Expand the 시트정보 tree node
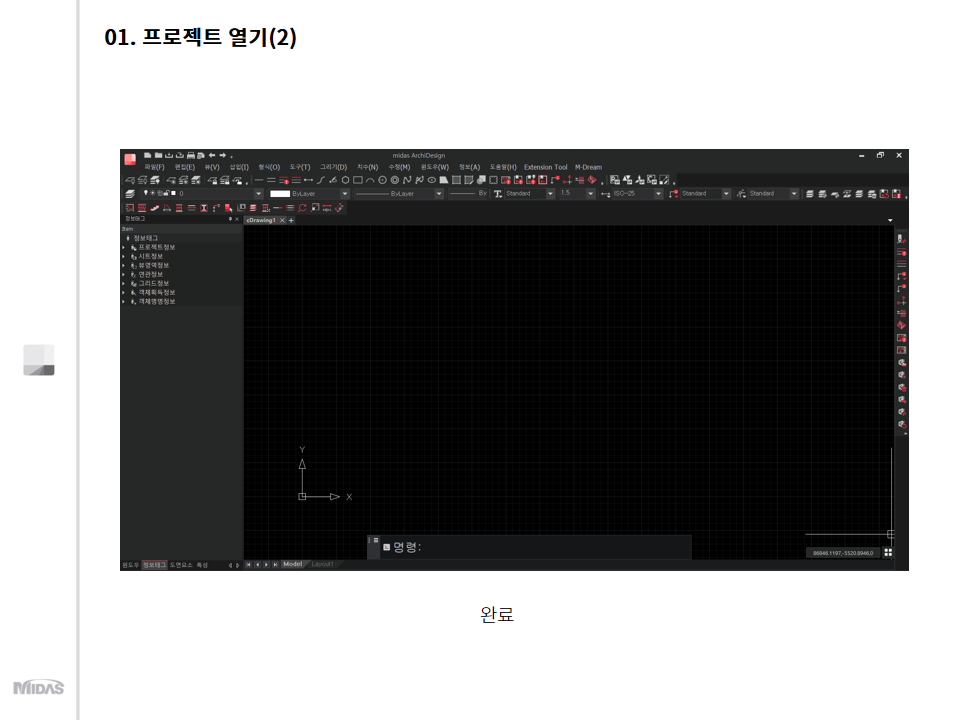This screenshot has height=720, width=960. (124, 257)
